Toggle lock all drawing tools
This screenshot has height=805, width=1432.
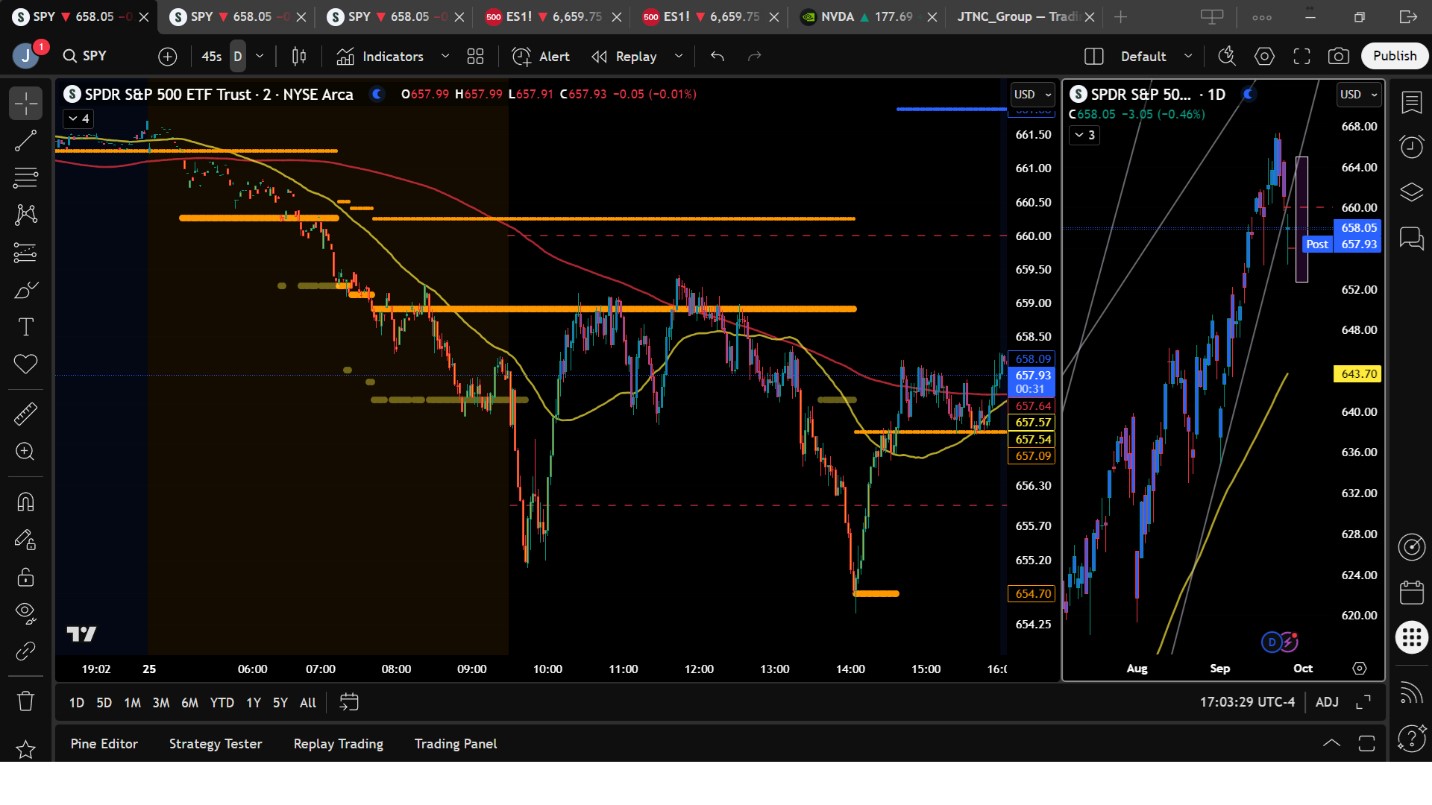[26, 577]
